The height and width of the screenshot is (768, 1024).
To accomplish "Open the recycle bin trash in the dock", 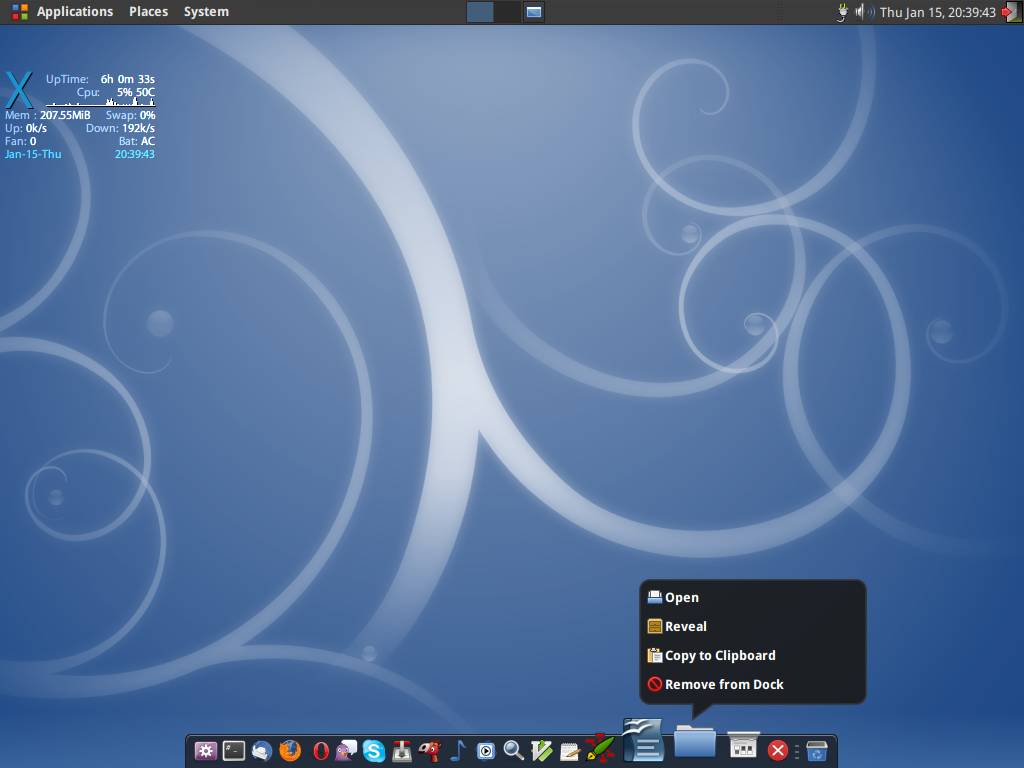I will coord(817,751).
